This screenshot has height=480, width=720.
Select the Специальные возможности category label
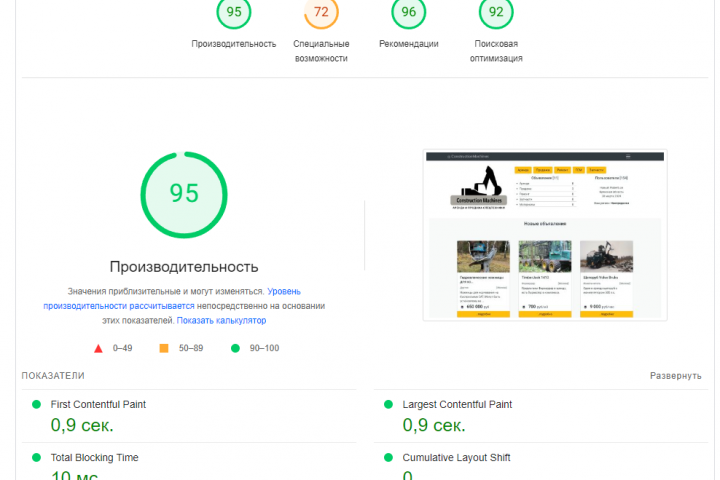(321, 51)
